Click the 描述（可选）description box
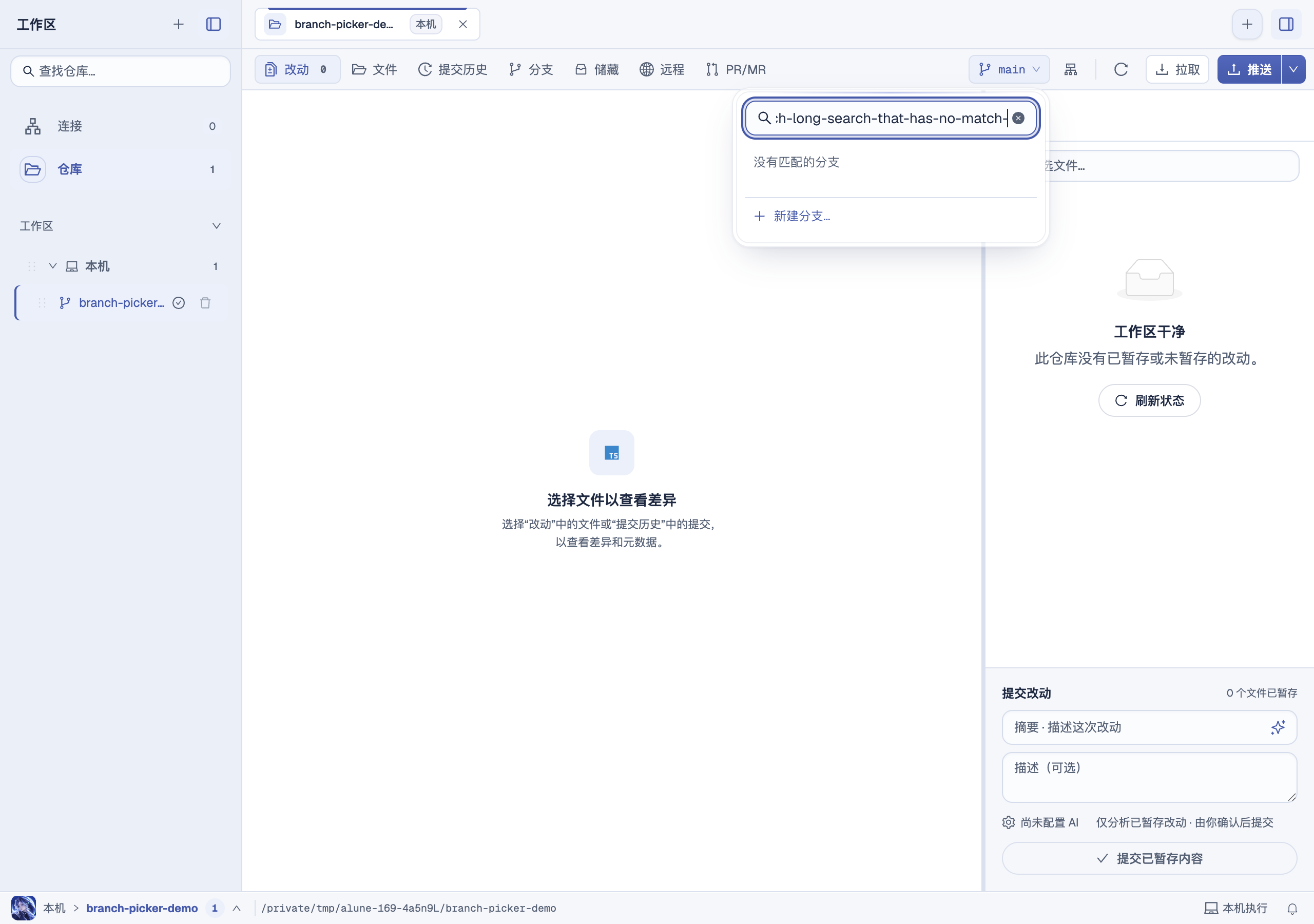 pyautogui.click(x=1149, y=777)
